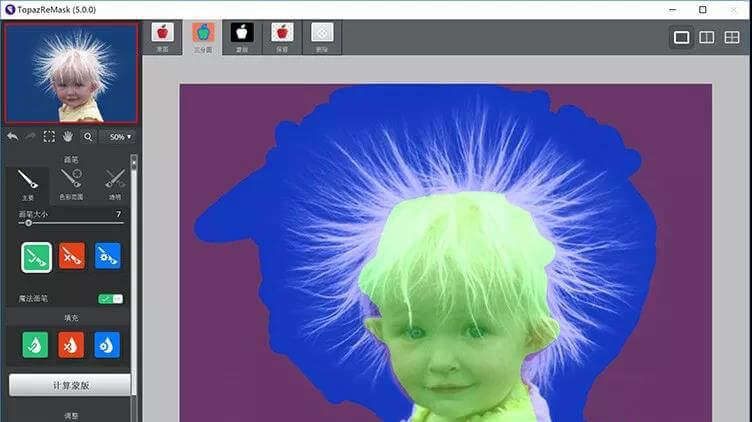Choose the green keep brush
752x422 pixels.
coord(36,257)
